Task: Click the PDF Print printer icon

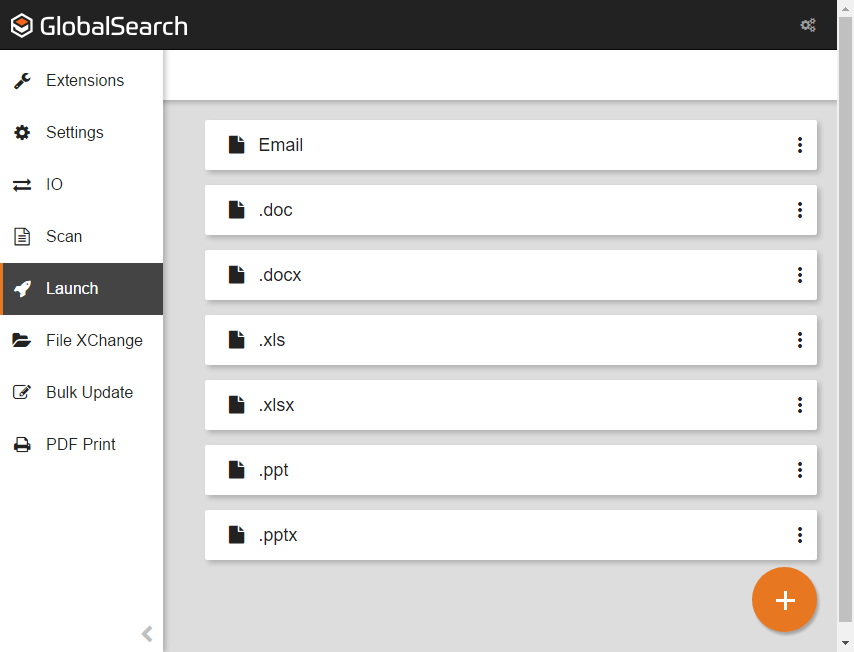Action: [22, 445]
